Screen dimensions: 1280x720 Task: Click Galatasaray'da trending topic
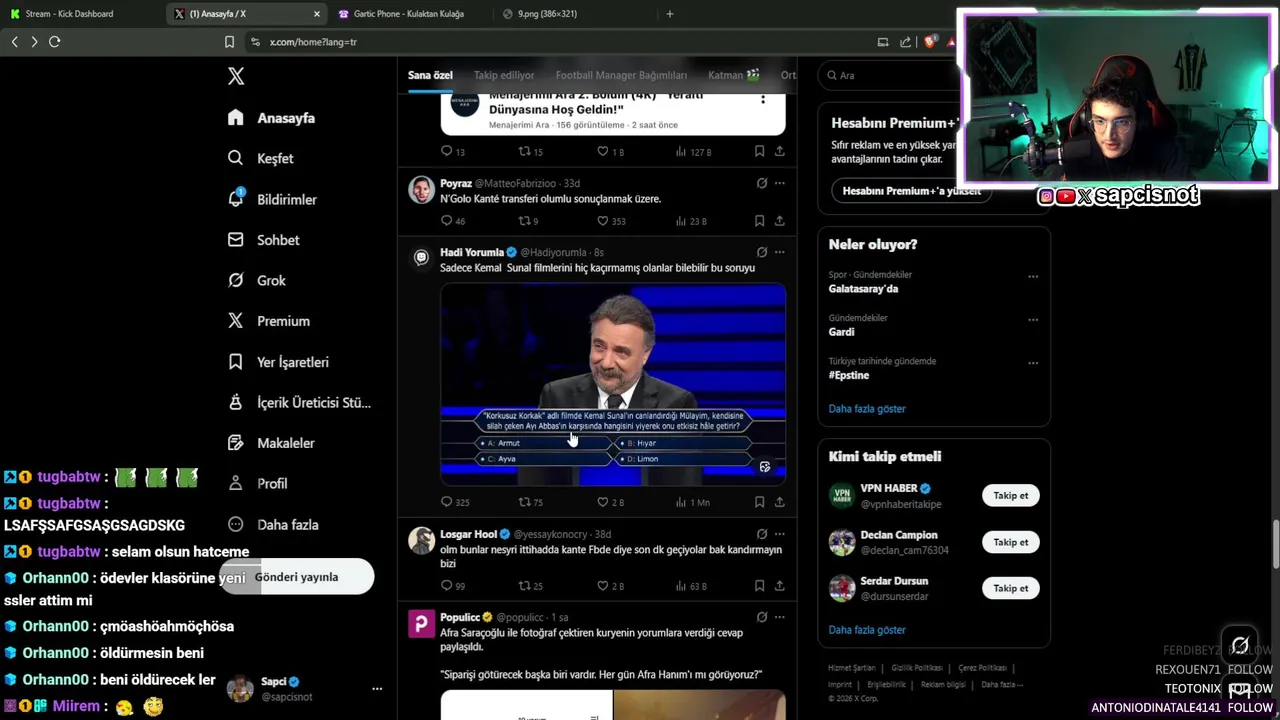(x=863, y=289)
